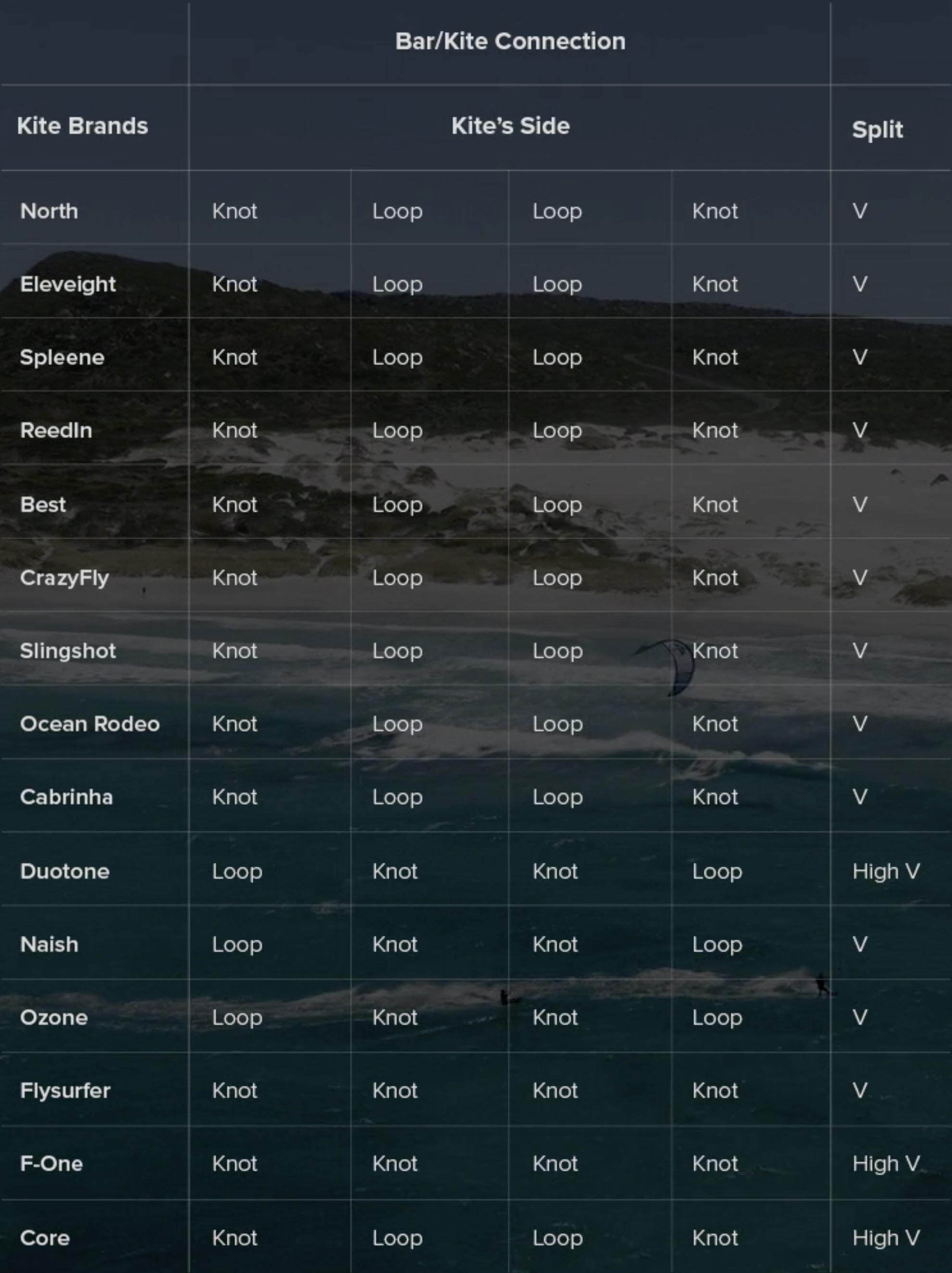
Task: Click the ReedIn brand label
Action: [56, 430]
